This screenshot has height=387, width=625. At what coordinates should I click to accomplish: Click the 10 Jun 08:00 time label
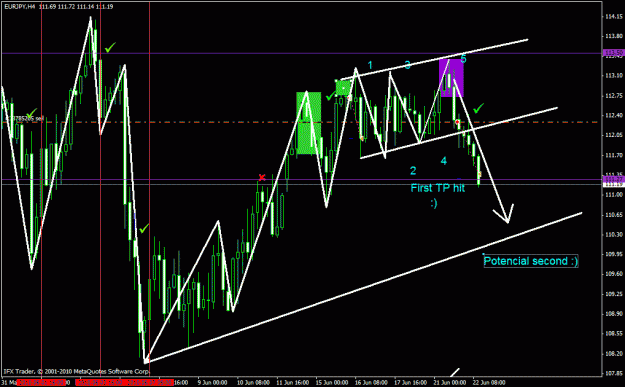(254, 383)
